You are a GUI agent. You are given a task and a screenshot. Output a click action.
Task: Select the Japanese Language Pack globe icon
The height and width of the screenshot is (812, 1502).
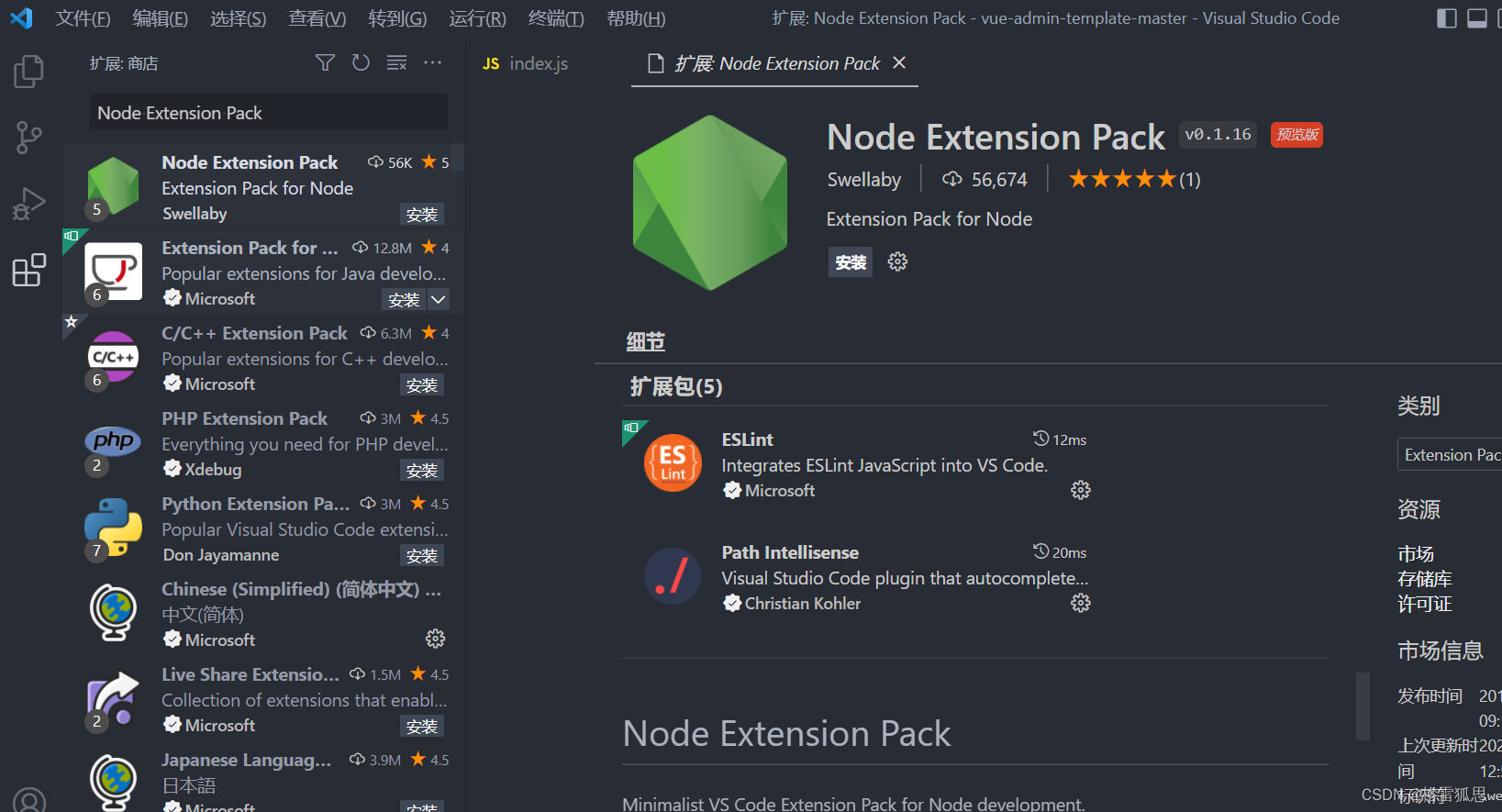pyautogui.click(x=113, y=783)
